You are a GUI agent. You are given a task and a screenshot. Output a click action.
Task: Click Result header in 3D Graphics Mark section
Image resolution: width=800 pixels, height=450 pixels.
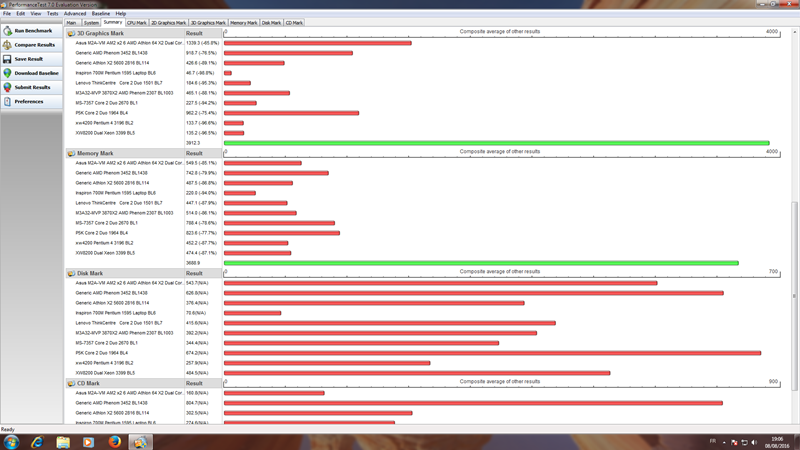[x=203, y=33]
